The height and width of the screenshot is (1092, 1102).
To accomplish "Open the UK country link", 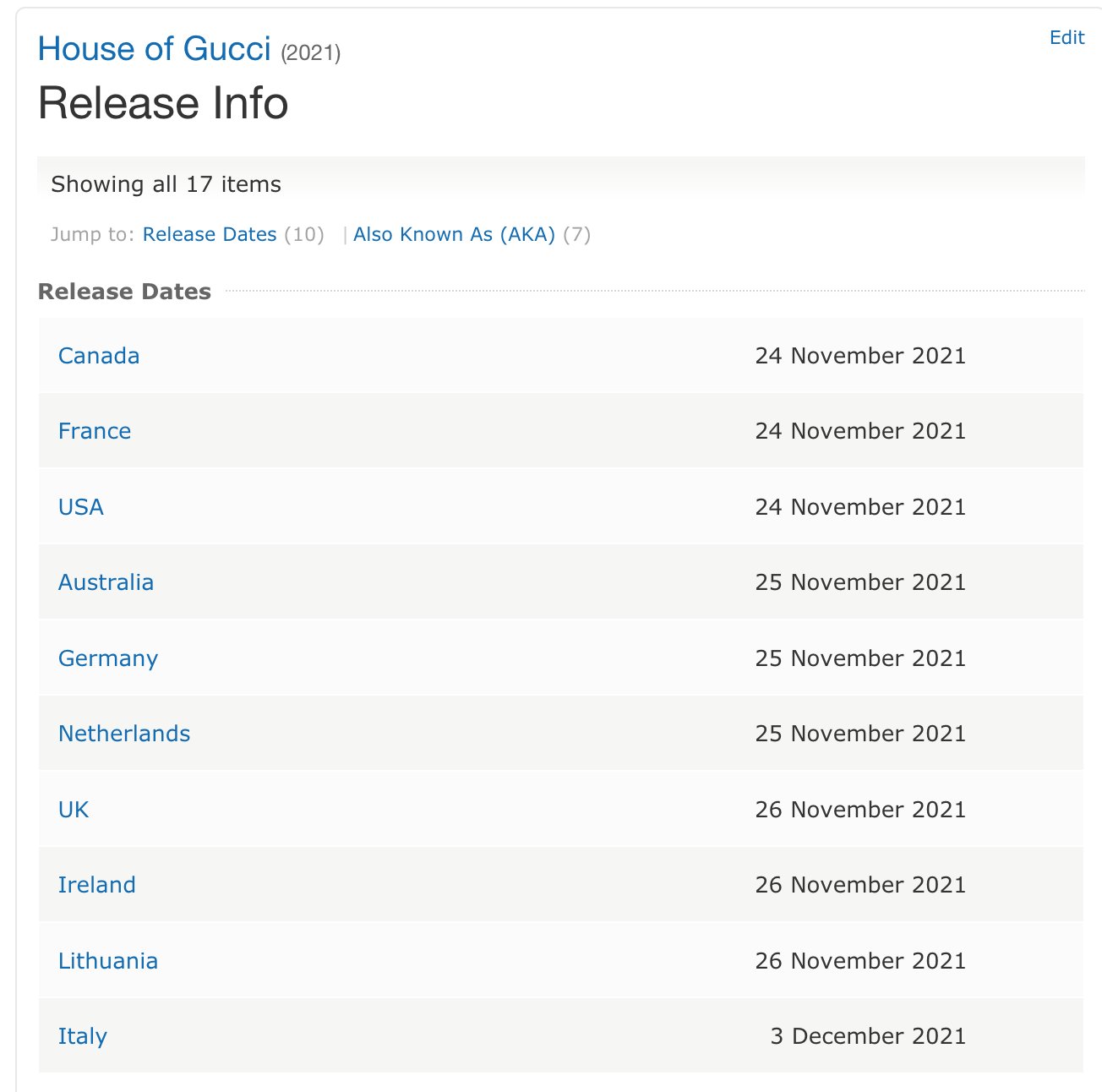I will (x=74, y=810).
